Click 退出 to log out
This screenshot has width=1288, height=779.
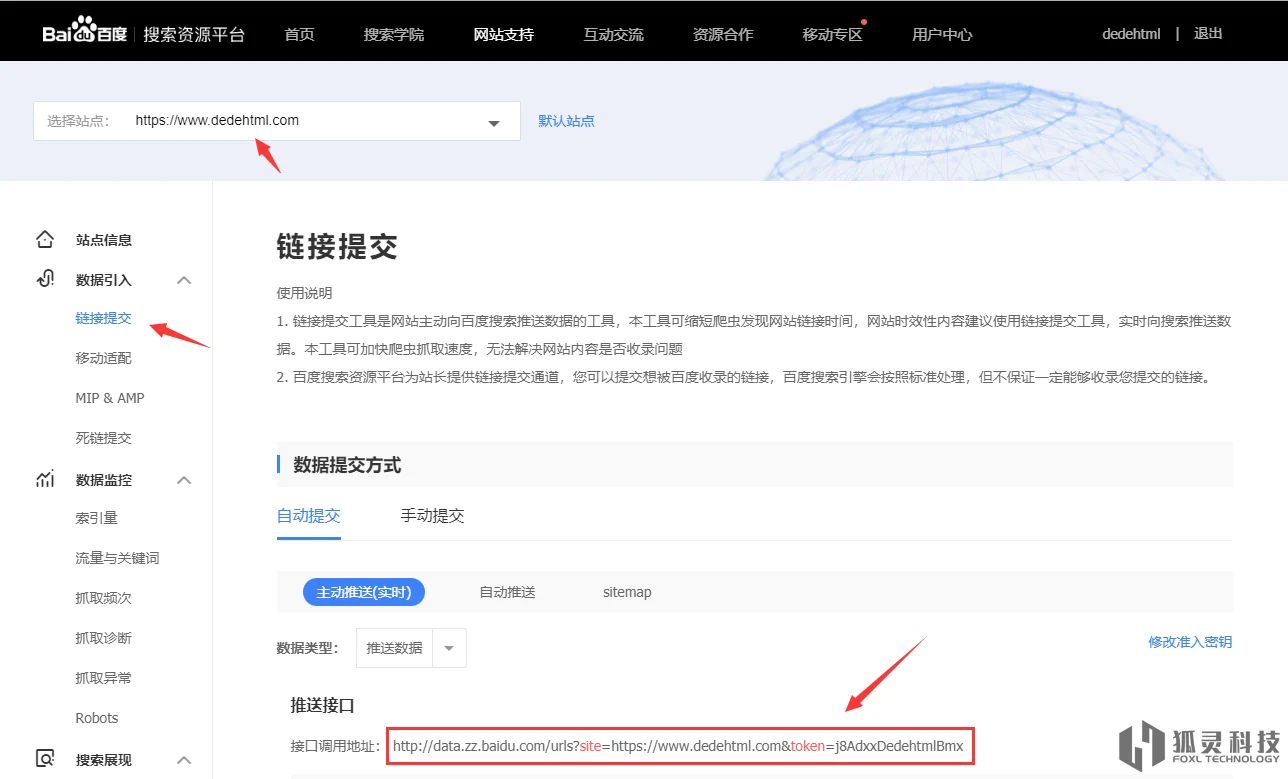(x=1208, y=33)
